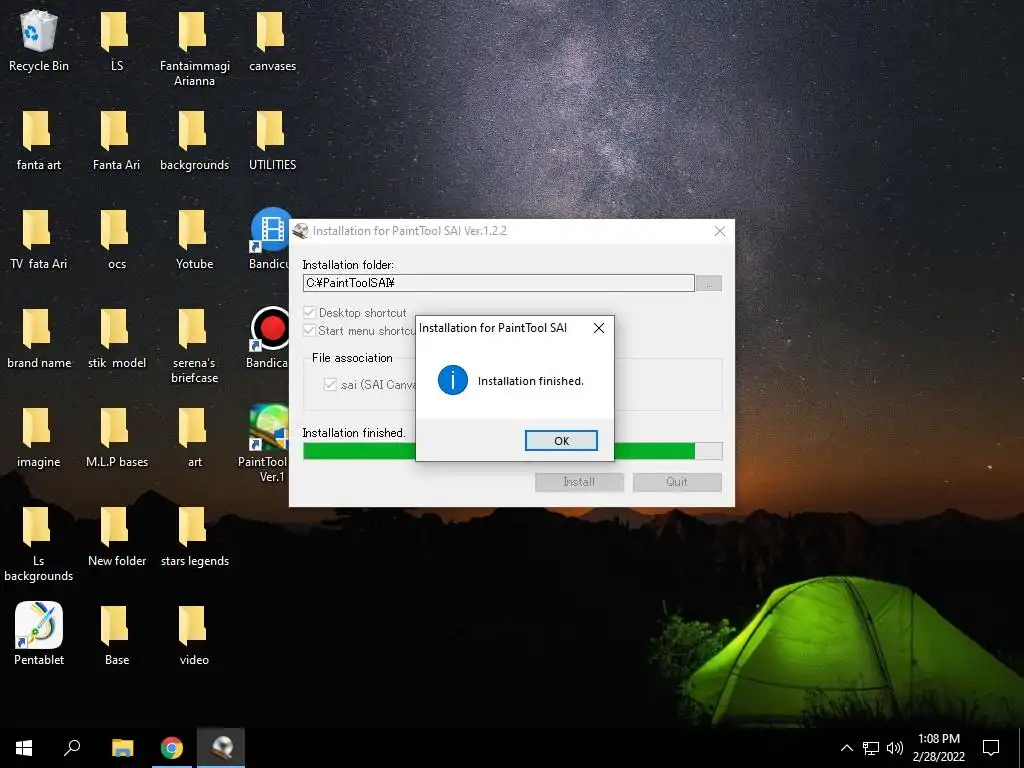Select the M.L.P bases folder

coord(116,438)
